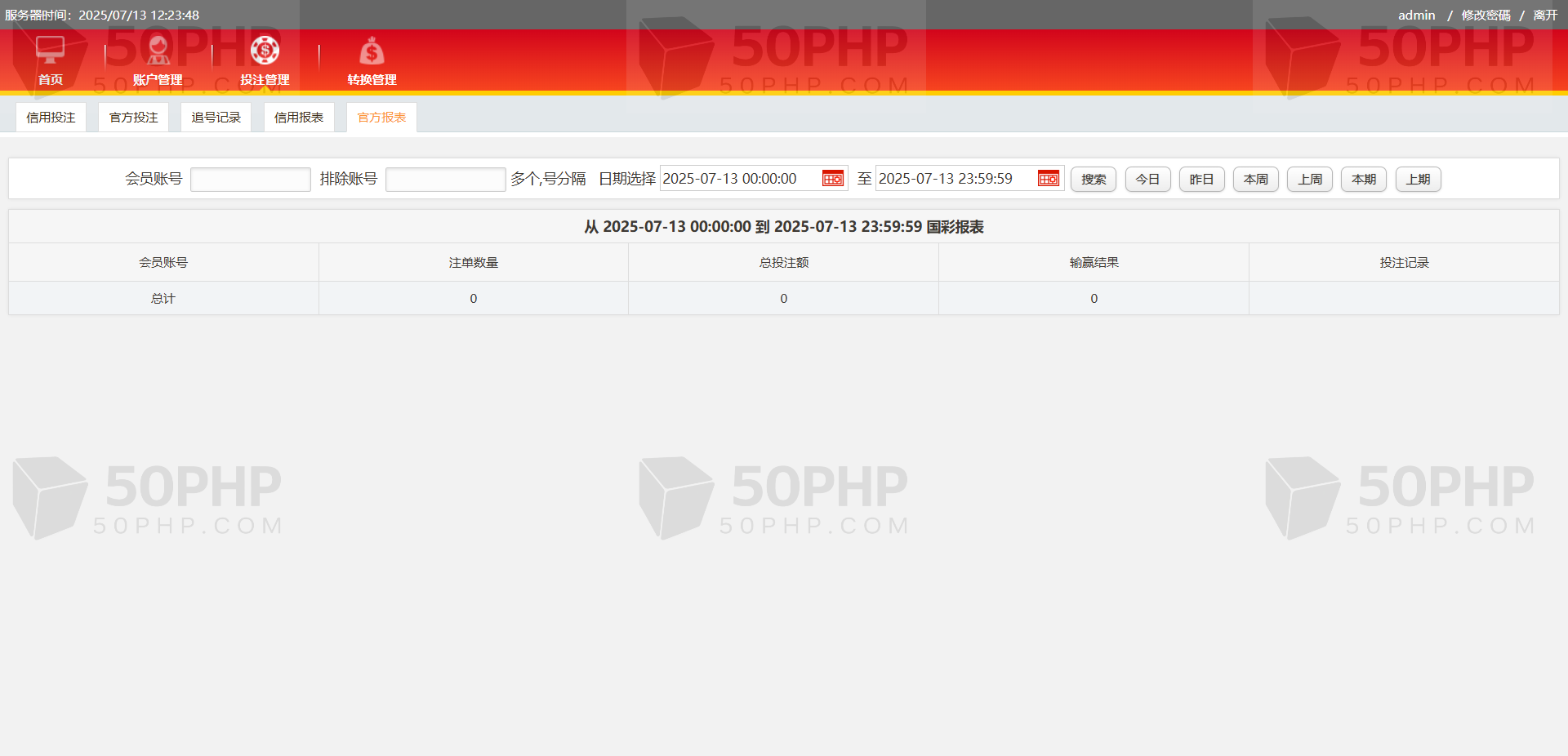The image size is (1568, 756).
Task: Filter report by 今日 button
Action: (x=1147, y=180)
